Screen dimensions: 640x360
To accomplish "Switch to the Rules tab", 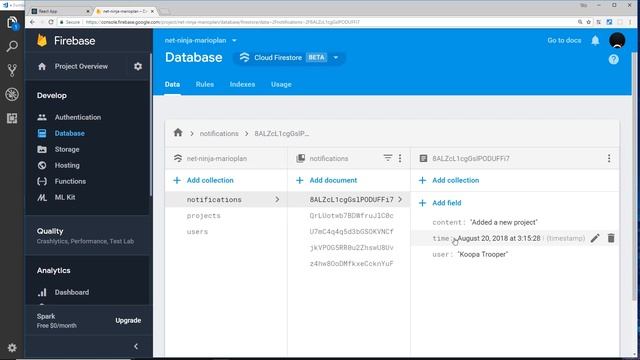I will point(204,84).
